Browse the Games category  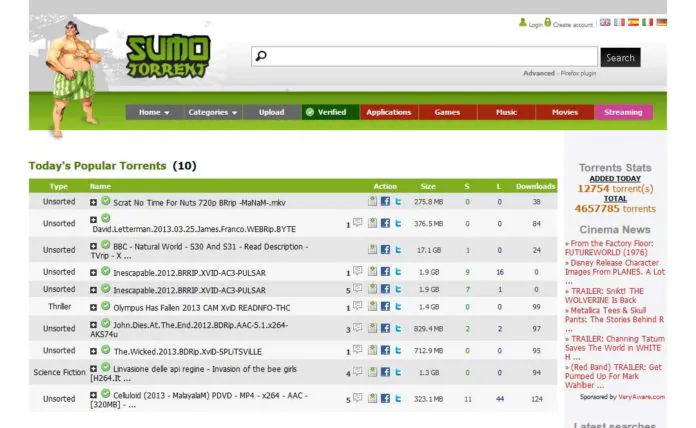[x=447, y=112]
